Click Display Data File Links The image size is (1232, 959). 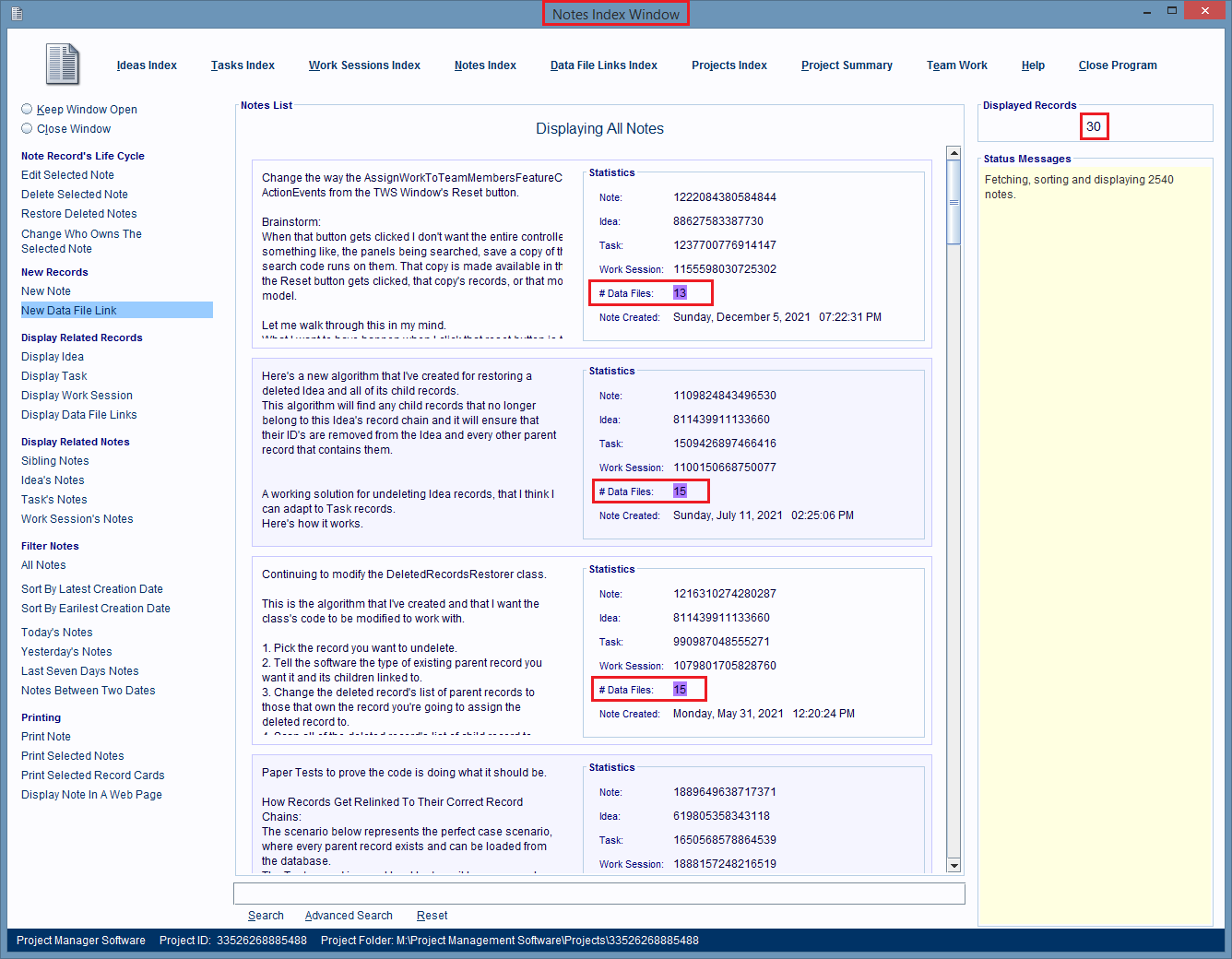coord(79,415)
